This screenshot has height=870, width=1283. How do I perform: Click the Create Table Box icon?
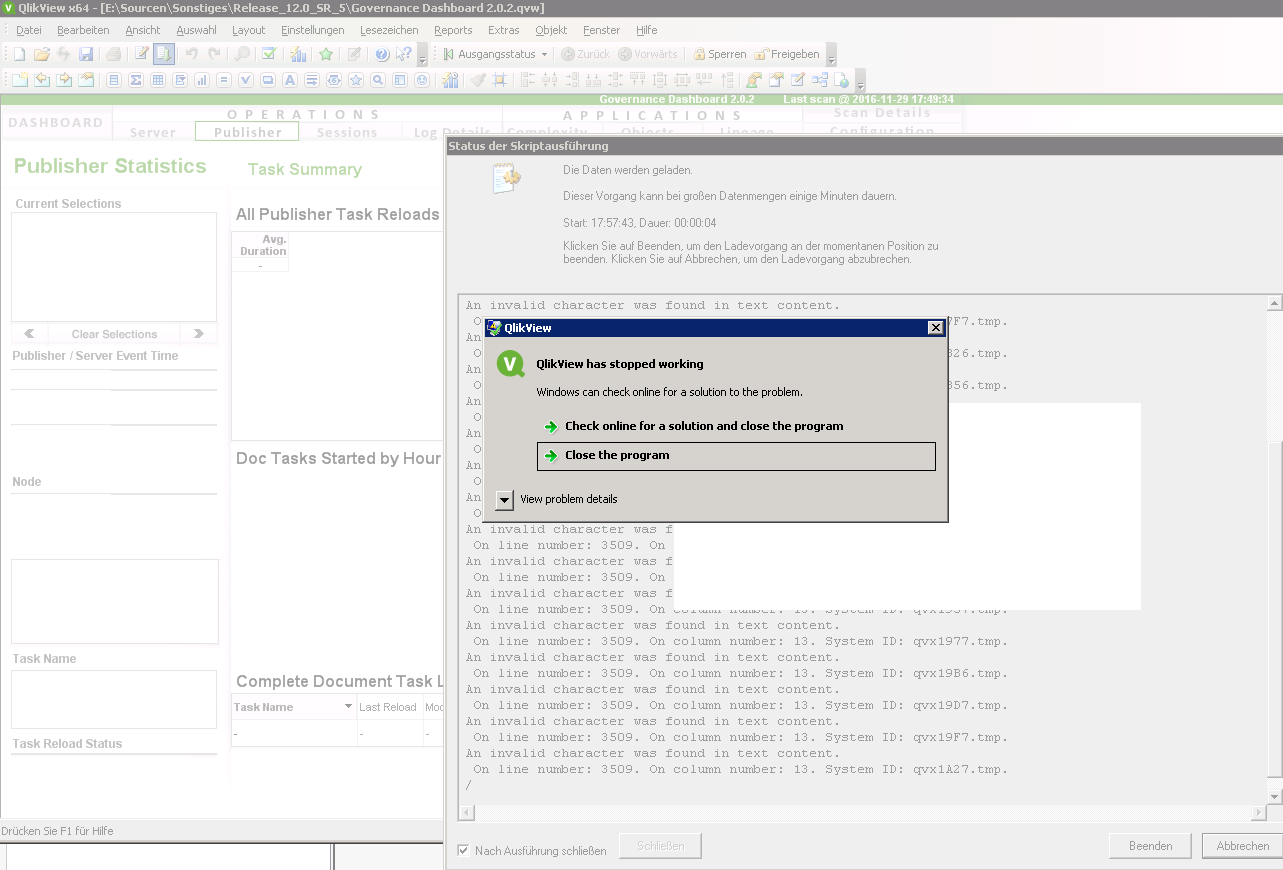pos(157,80)
